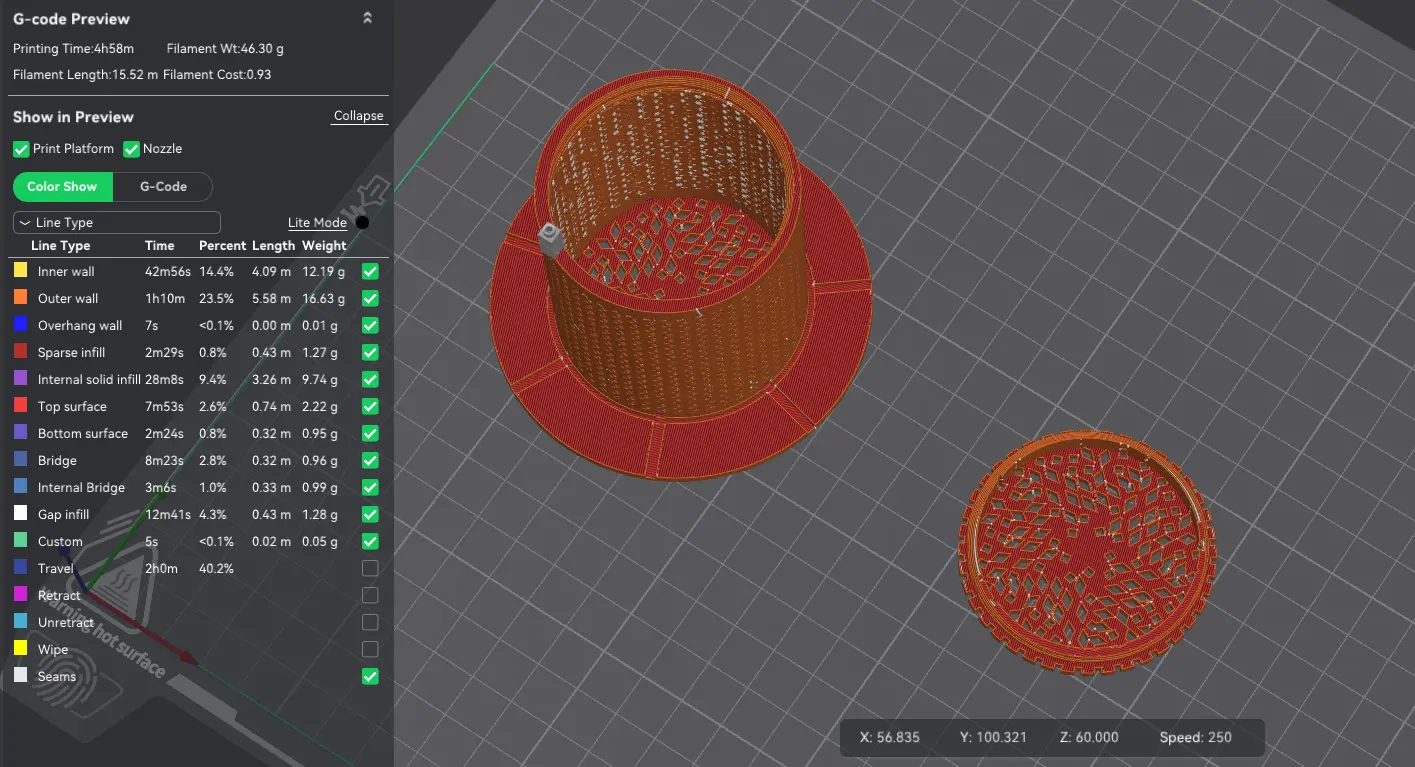Toggle Bridge visibility checkbox

(x=370, y=461)
